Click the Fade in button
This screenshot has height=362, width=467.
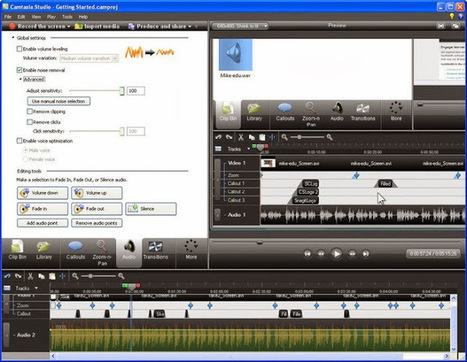[x=43, y=209]
